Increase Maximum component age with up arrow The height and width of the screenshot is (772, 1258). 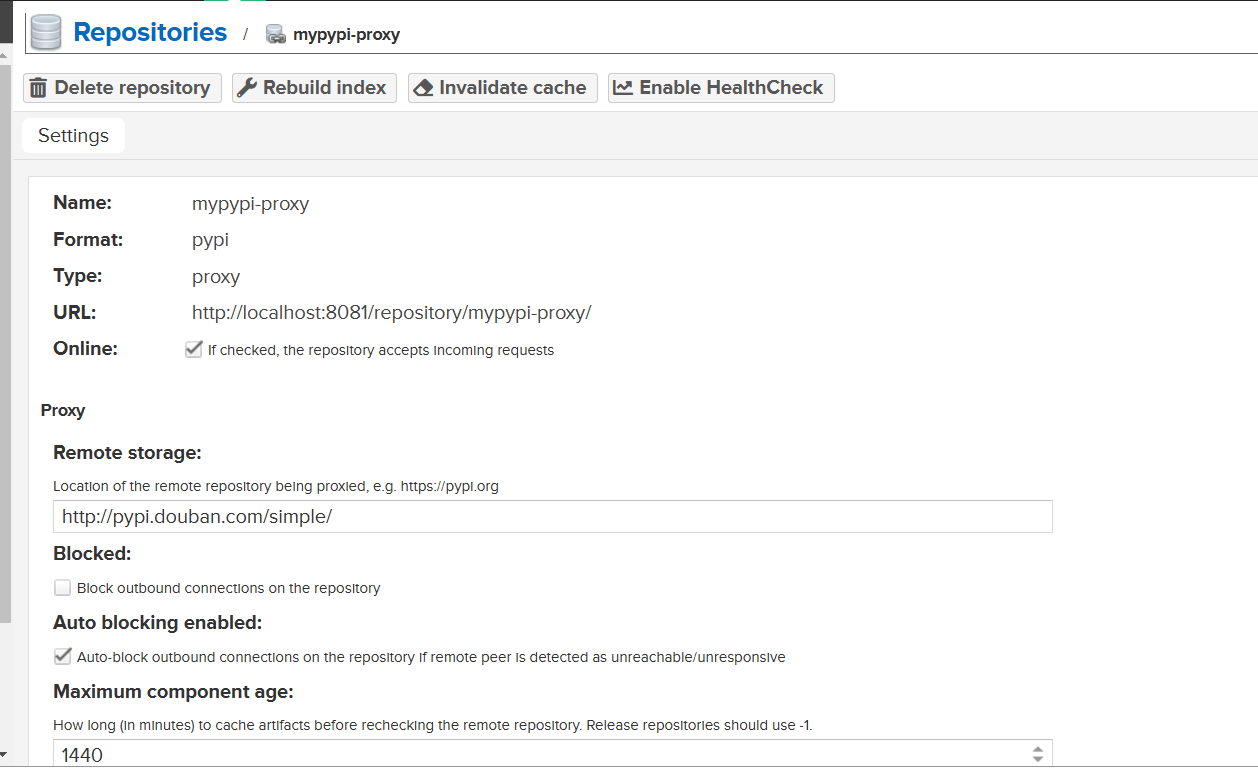[x=1038, y=749]
